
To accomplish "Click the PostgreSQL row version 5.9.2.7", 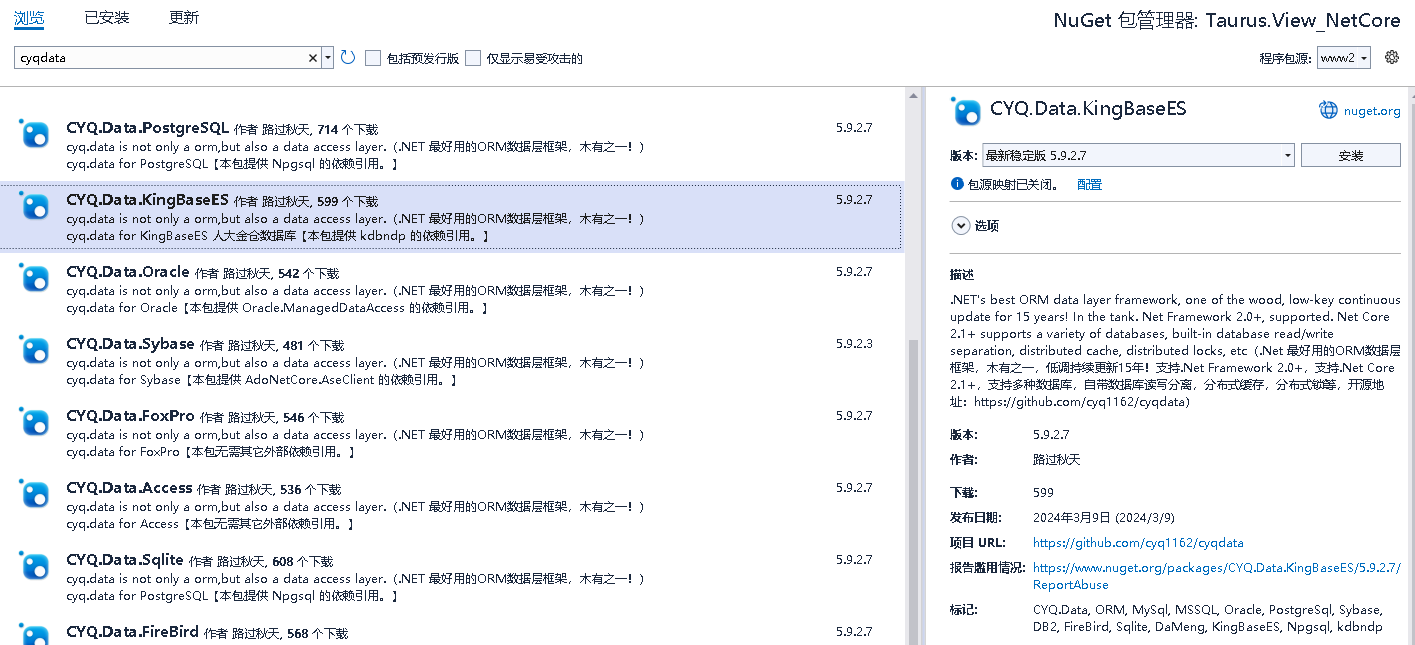I will 854,128.
